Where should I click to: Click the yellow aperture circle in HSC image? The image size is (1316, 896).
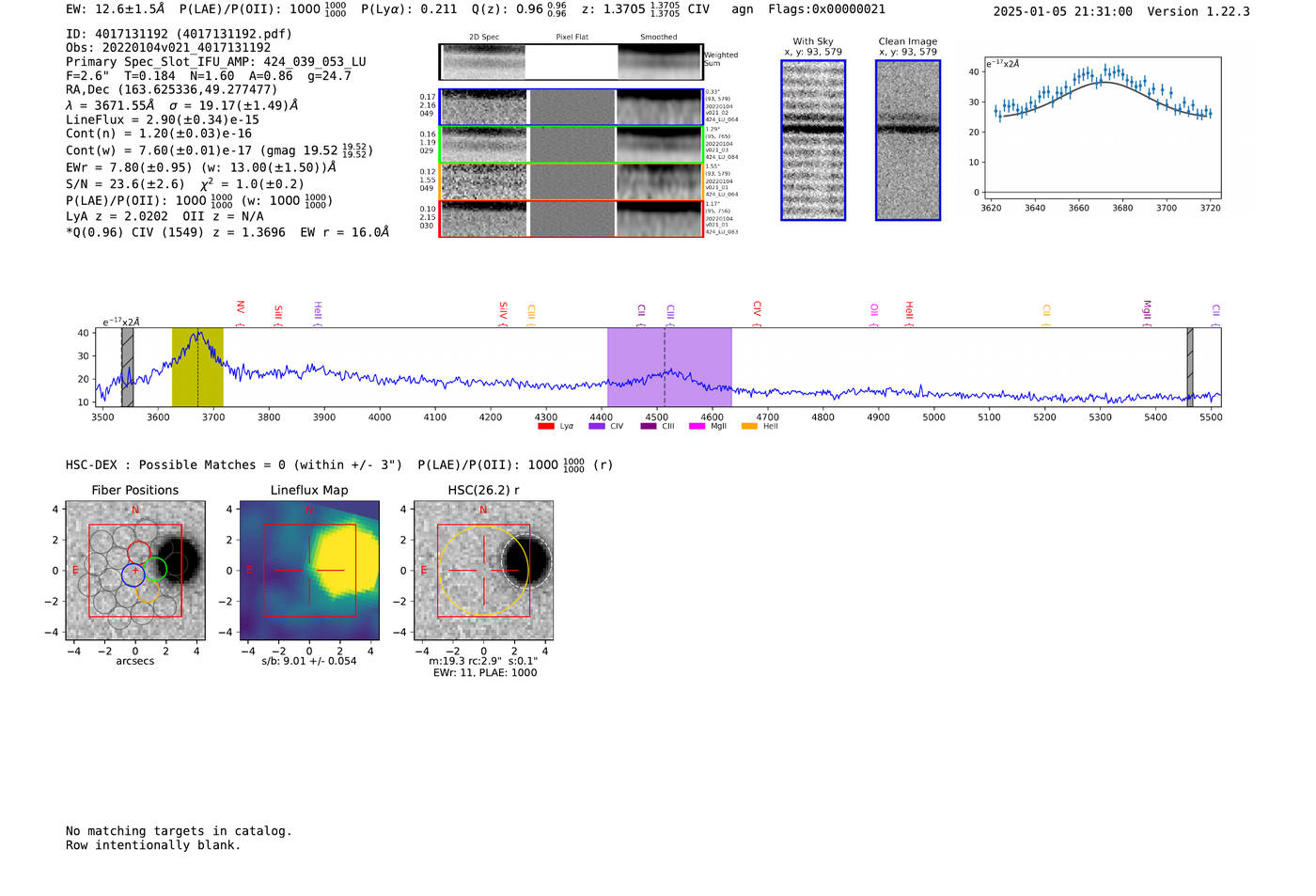point(483,571)
